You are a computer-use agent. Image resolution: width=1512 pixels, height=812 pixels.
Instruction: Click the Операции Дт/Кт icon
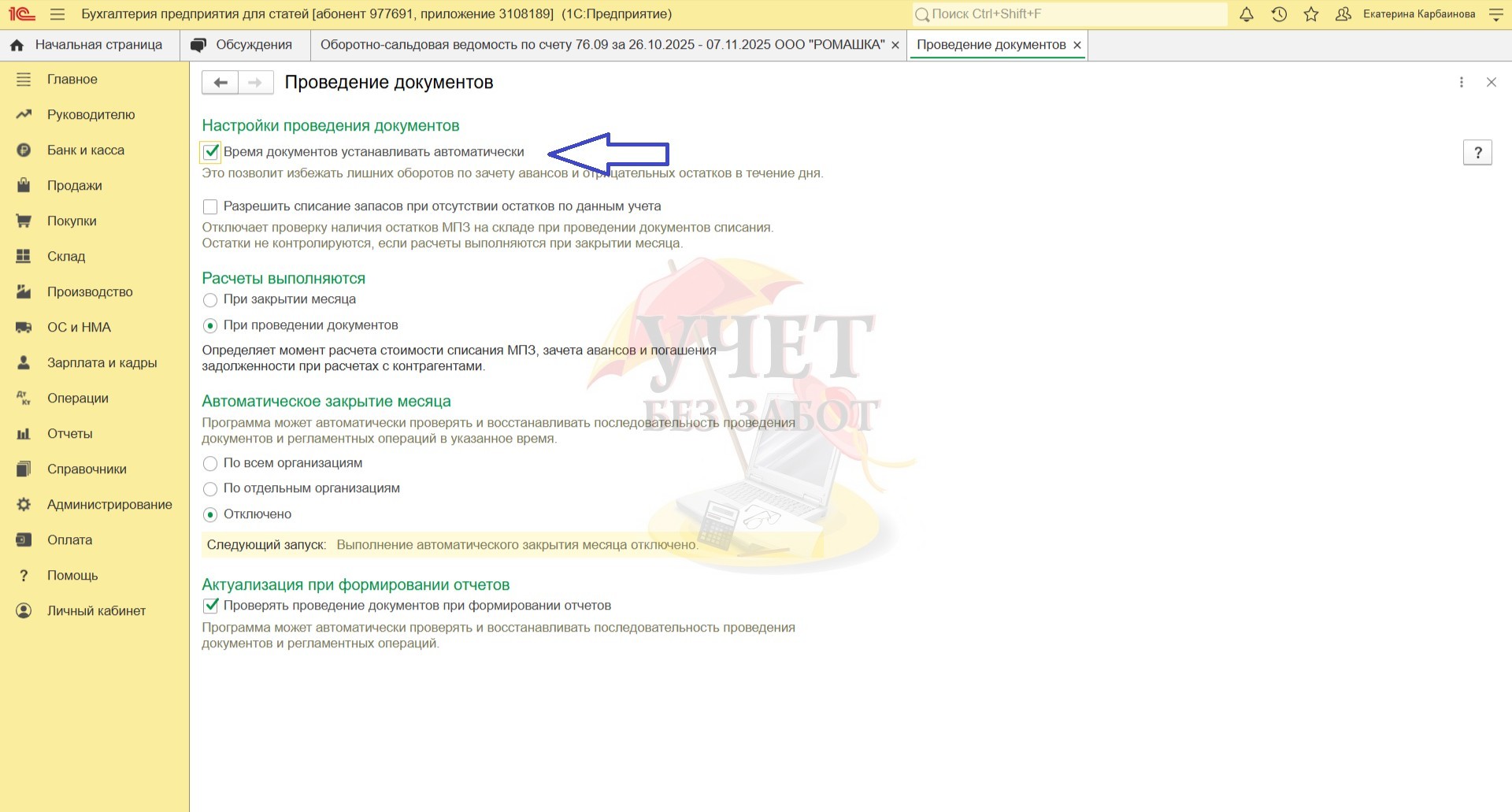point(24,399)
